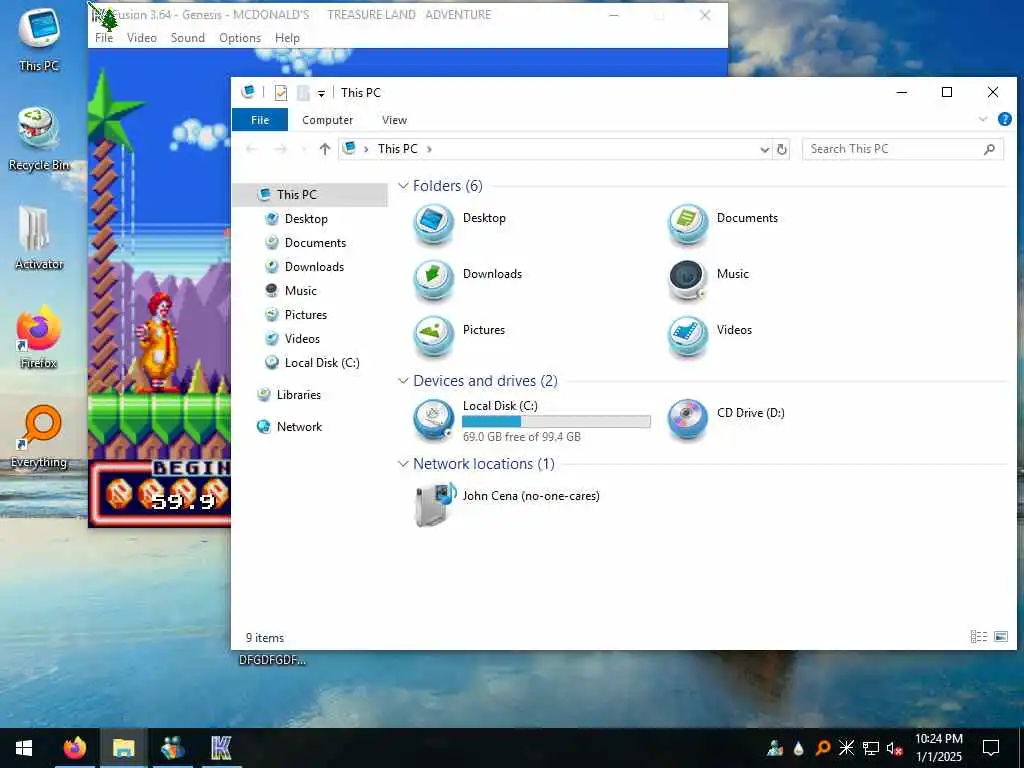Screen dimensions: 1024x768
Task: Open the Computer ribbon tab
Action: 327,120
